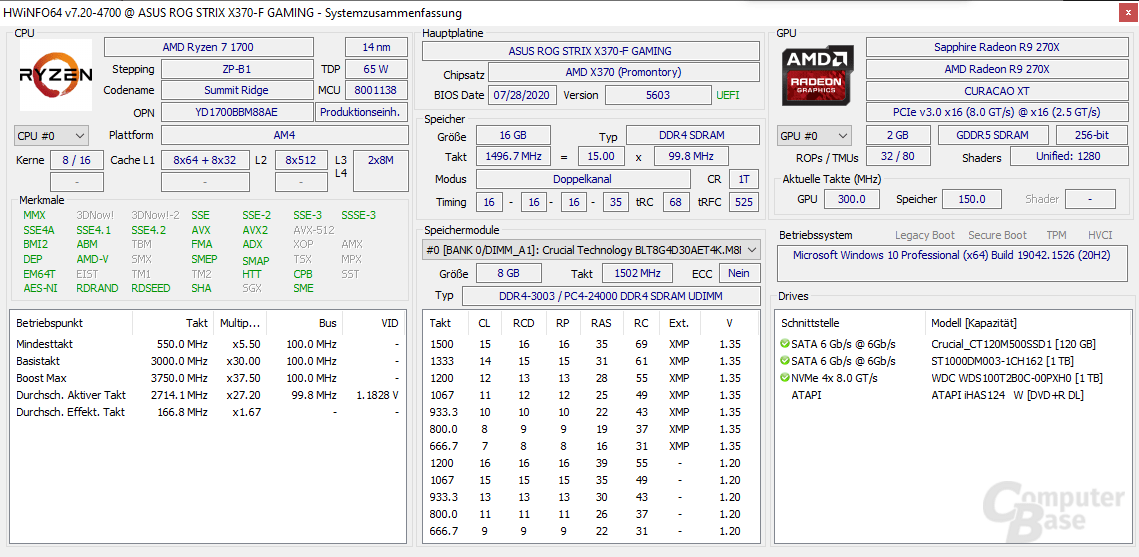The width and height of the screenshot is (1139, 557).
Task: Click the AMD X370 (Promontory) chipset field
Action: click(623, 73)
